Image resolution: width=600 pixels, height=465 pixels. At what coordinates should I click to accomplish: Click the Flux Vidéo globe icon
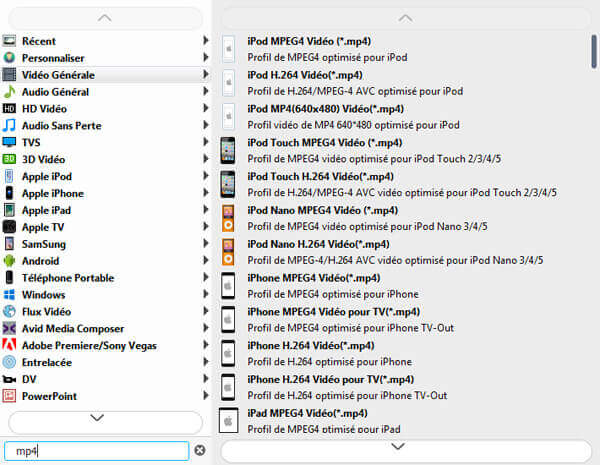pyautogui.click(x=9, y=312)
